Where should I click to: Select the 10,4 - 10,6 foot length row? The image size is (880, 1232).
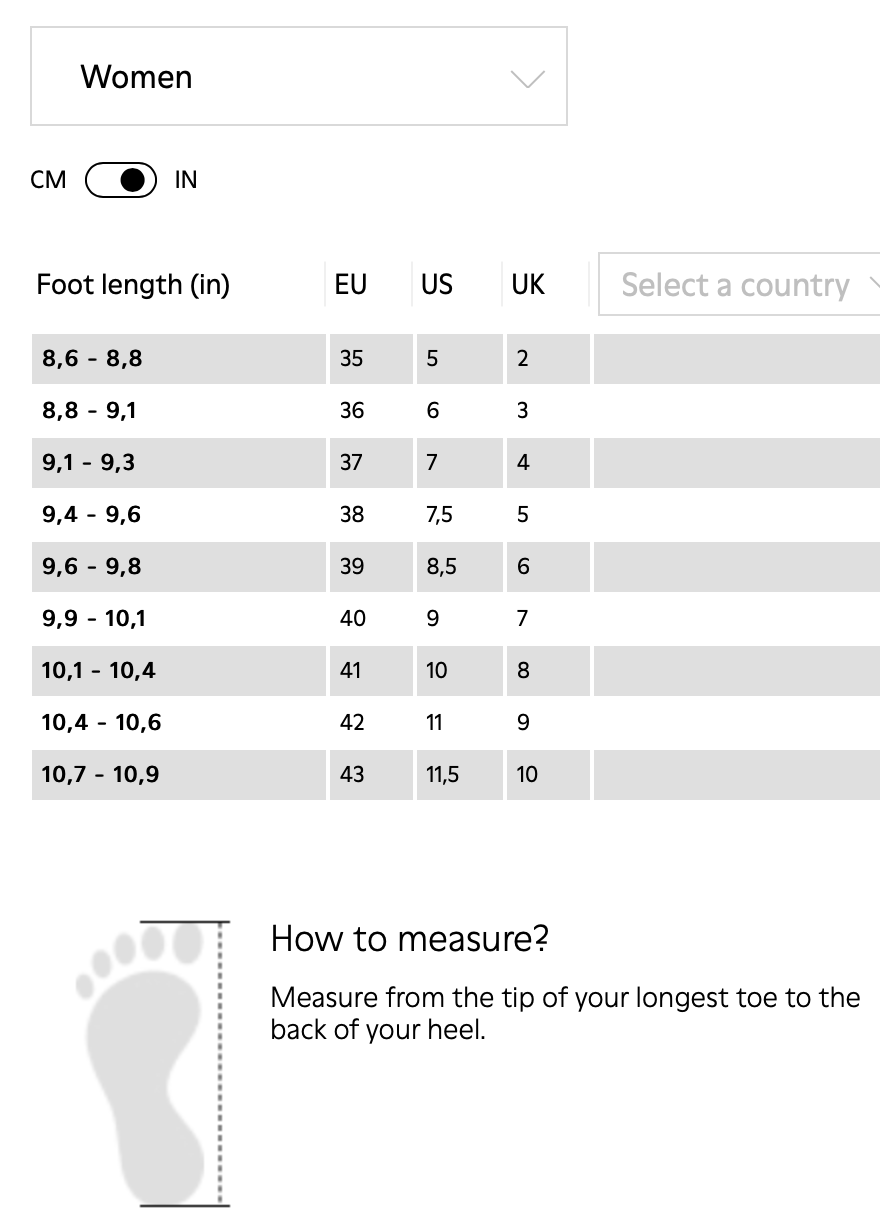[x=101, y=723]
